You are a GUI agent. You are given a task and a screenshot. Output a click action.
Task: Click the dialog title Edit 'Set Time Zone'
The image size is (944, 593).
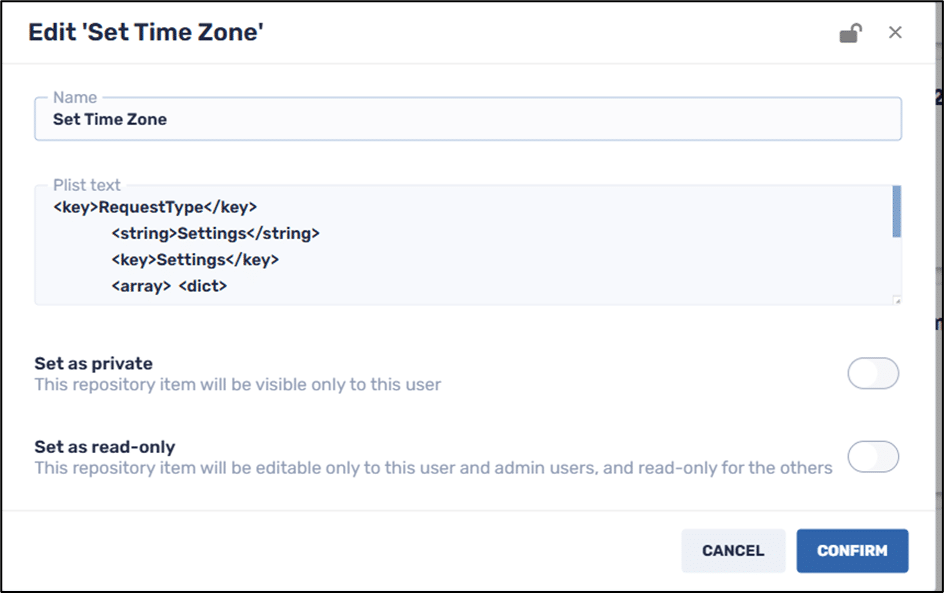[x=145, y=33]
